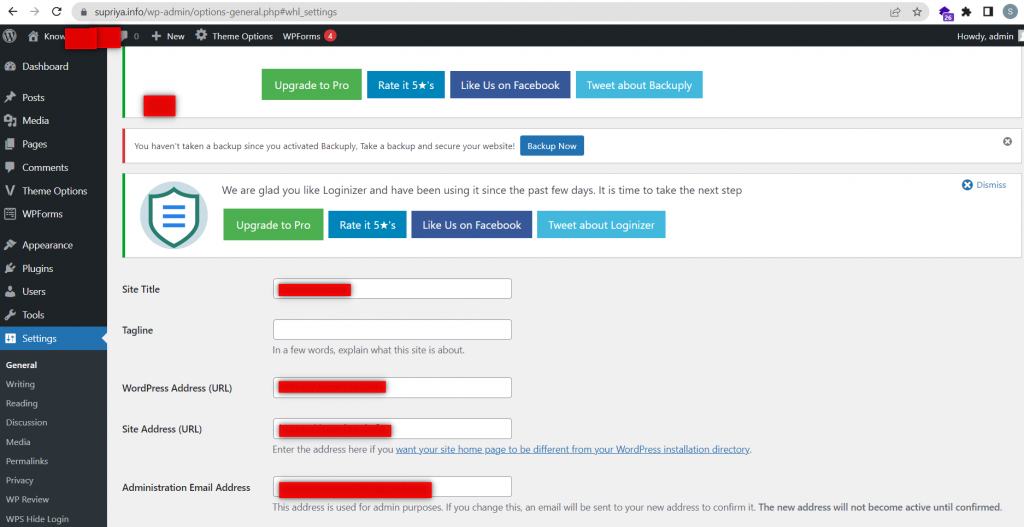This screenshot has height=527, width=1024.
Task: Click the Loginizer shield logo
Action: coord(174,215)
